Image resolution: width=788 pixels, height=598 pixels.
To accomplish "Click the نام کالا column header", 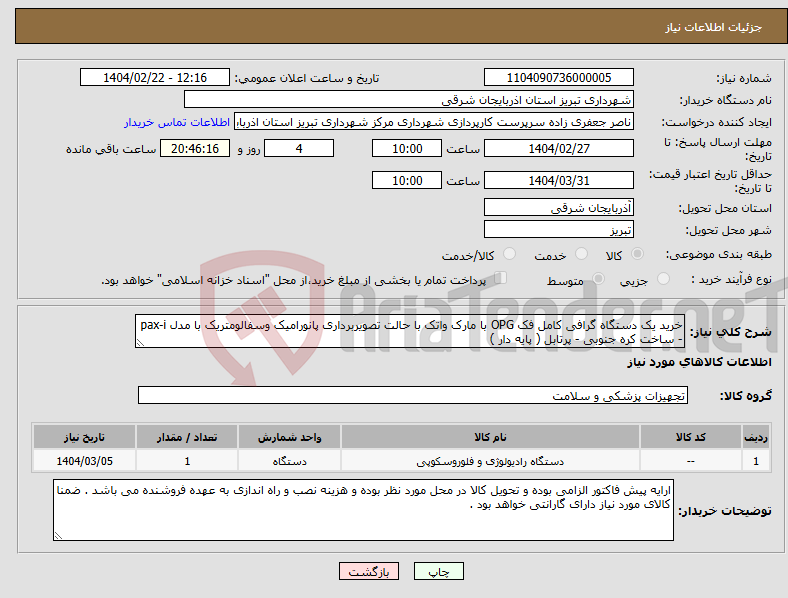I will [x=490, y=437].
